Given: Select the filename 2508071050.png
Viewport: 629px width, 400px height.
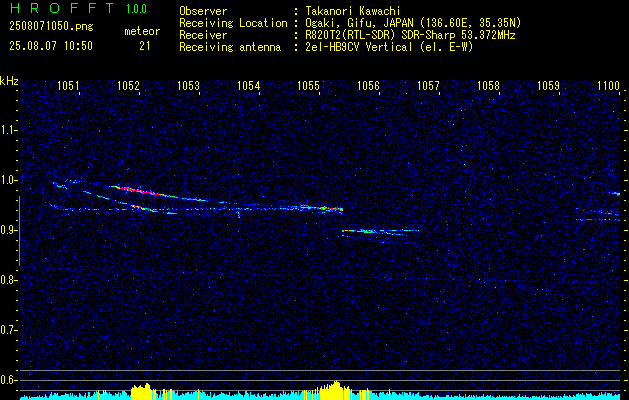Looking at the screenshot, I should click(51, 26).
